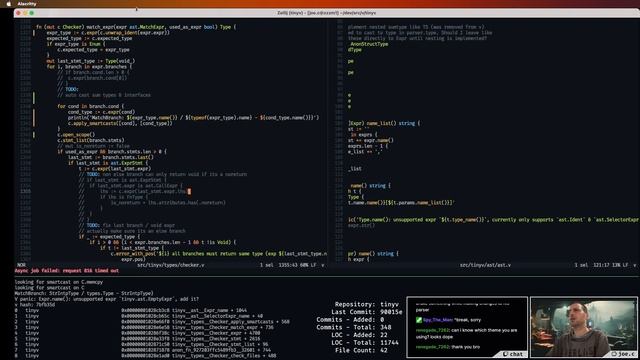Click the red 'Async job failed' message
The height and width of the screenshot is (360, 640).
coord(67,271)
